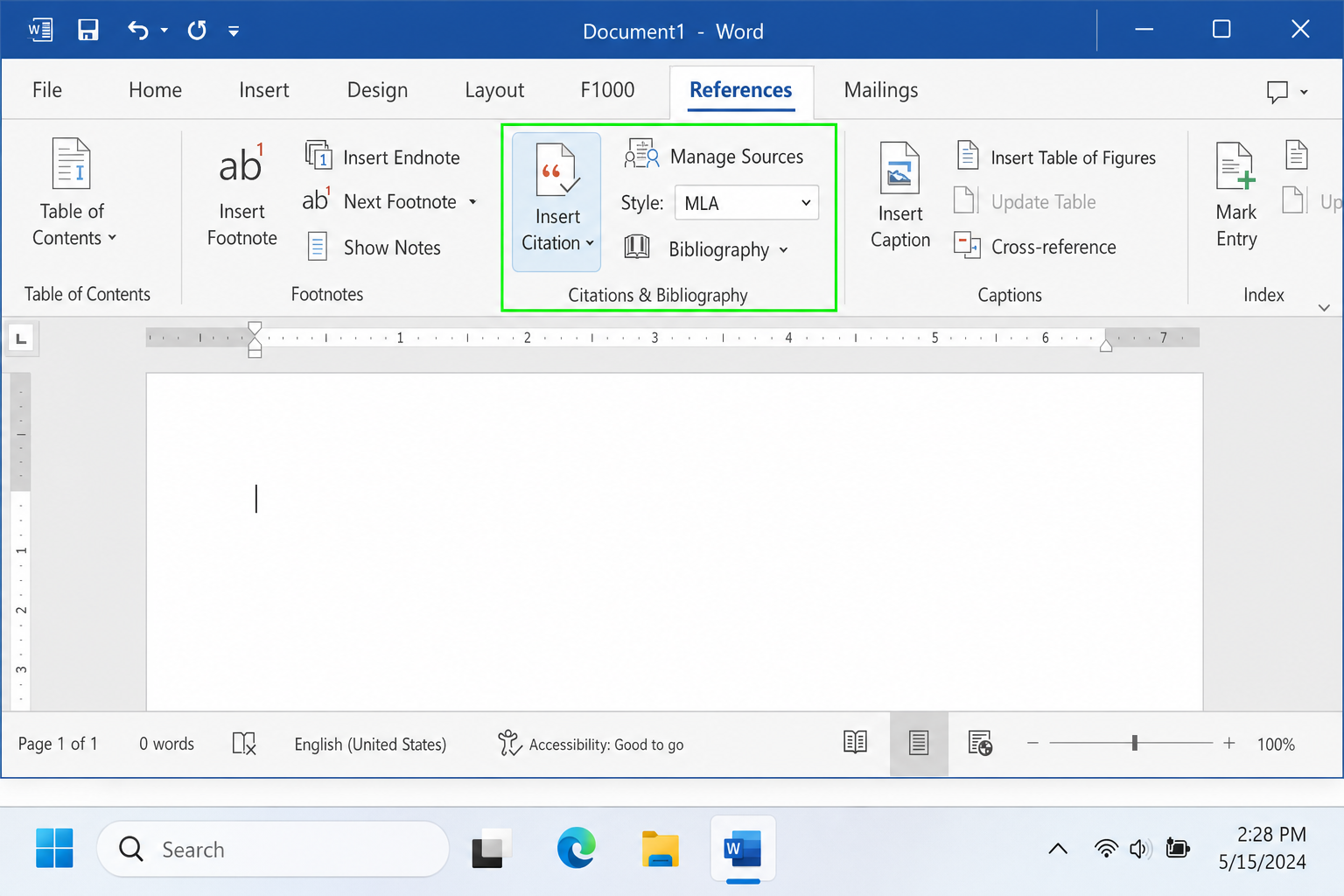This screenshot has width=1344, height=896.
Task: Switch to Web Layout view
Action: [x=980, y=743]
